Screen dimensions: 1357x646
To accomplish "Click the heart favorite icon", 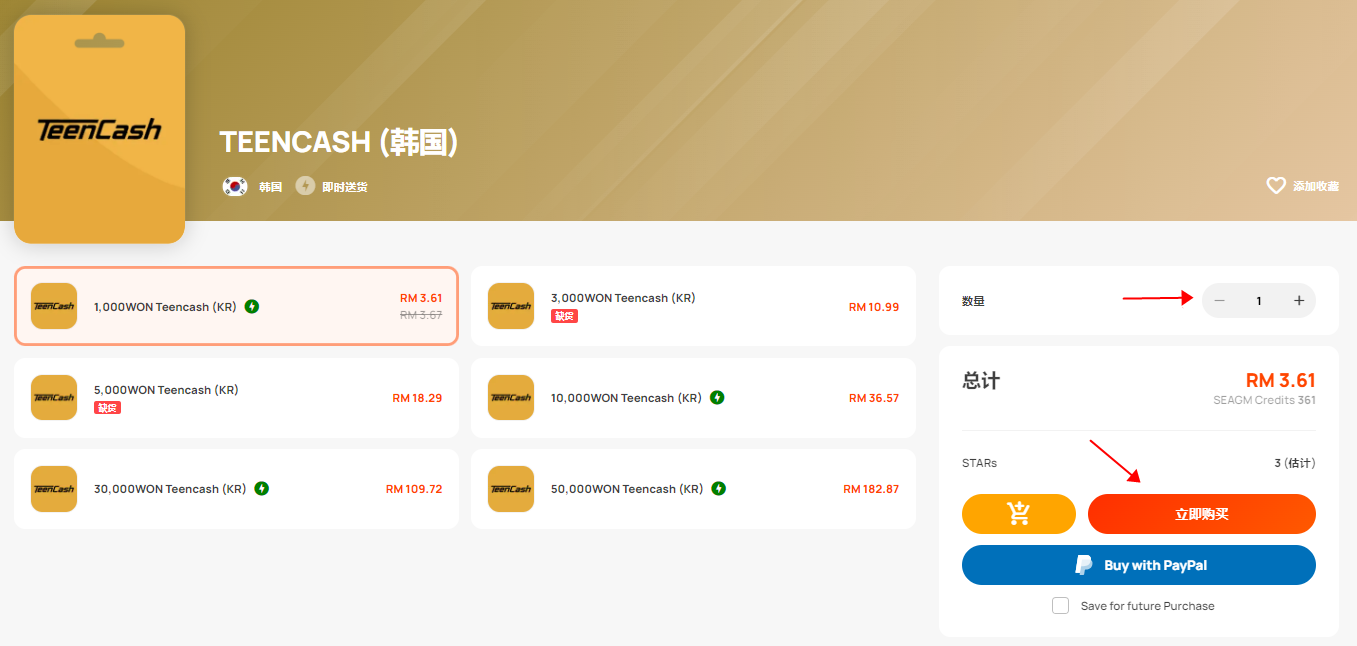I will pyautogui.click(x=1275, y=186).
